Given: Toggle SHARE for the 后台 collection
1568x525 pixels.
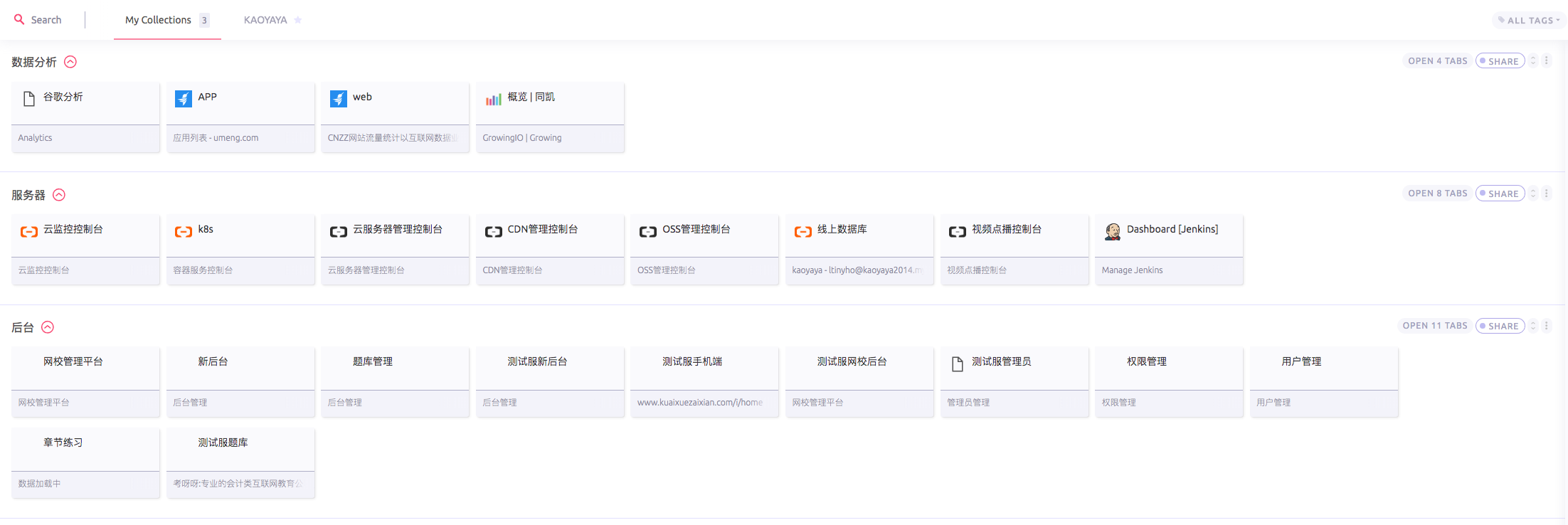Looking at the screenshot, I should tap(1500, 326).
